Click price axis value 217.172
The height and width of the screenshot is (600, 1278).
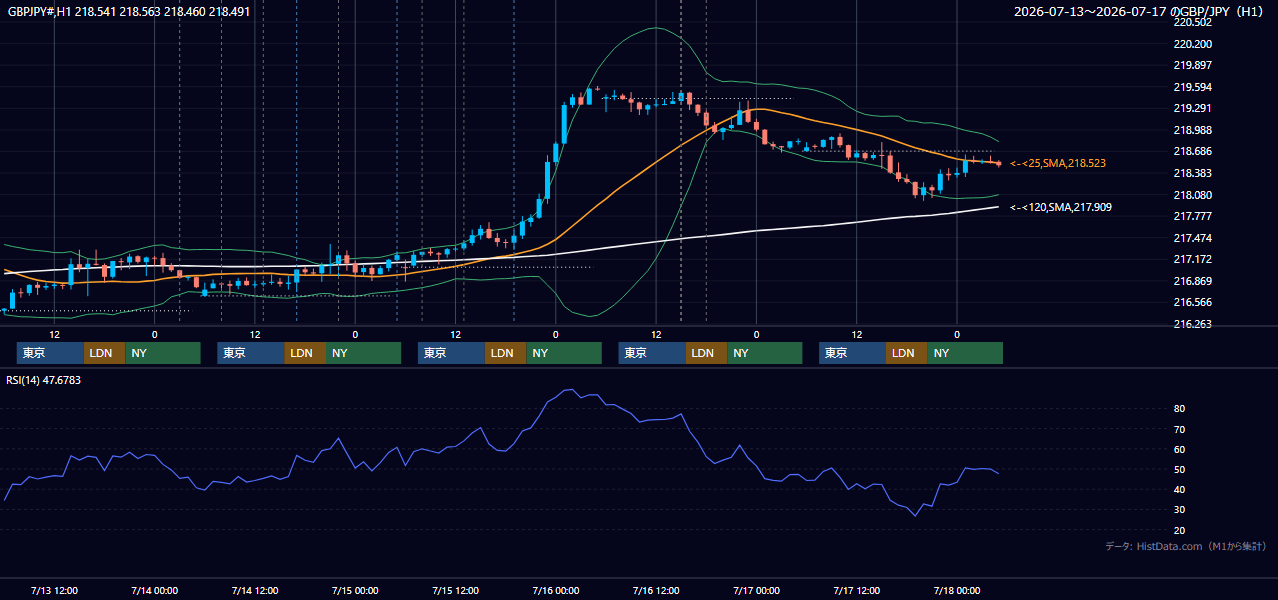(x=1193, y=259)
